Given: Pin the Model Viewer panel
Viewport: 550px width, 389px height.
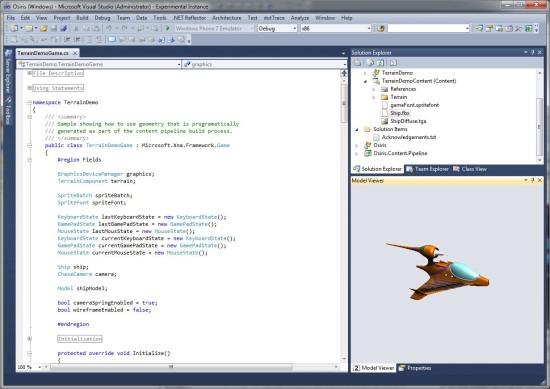Looking at the screenshot, I should coord(532,180).
